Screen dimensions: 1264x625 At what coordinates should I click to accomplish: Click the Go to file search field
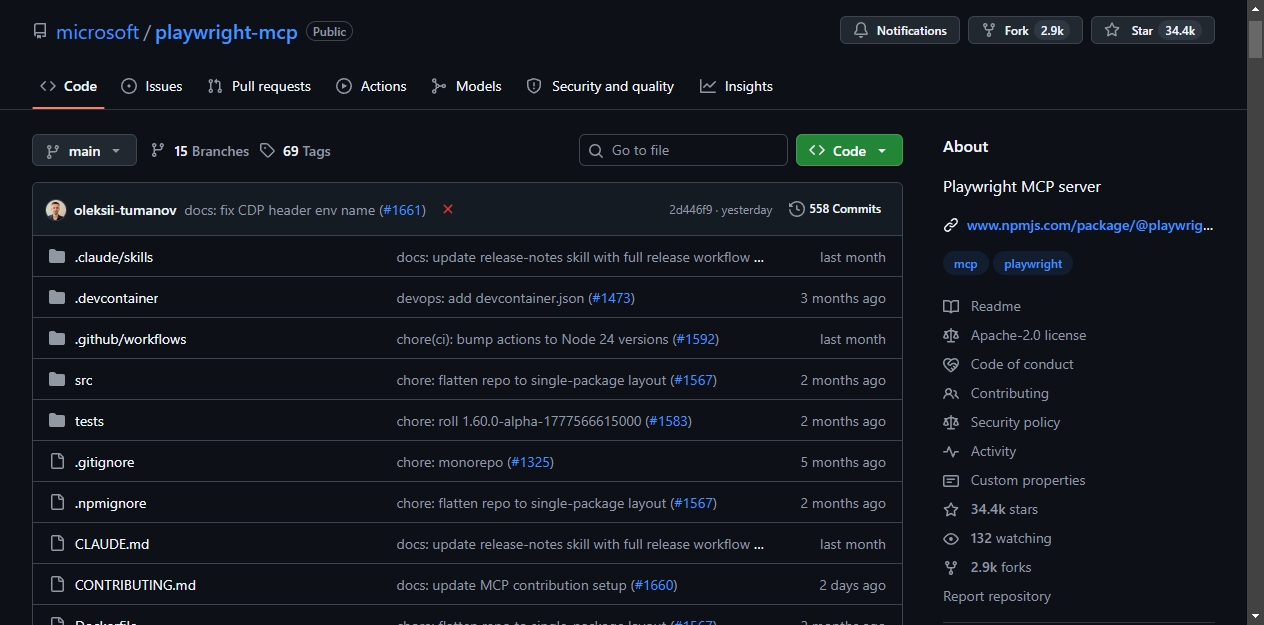click(x=683, y=150)
